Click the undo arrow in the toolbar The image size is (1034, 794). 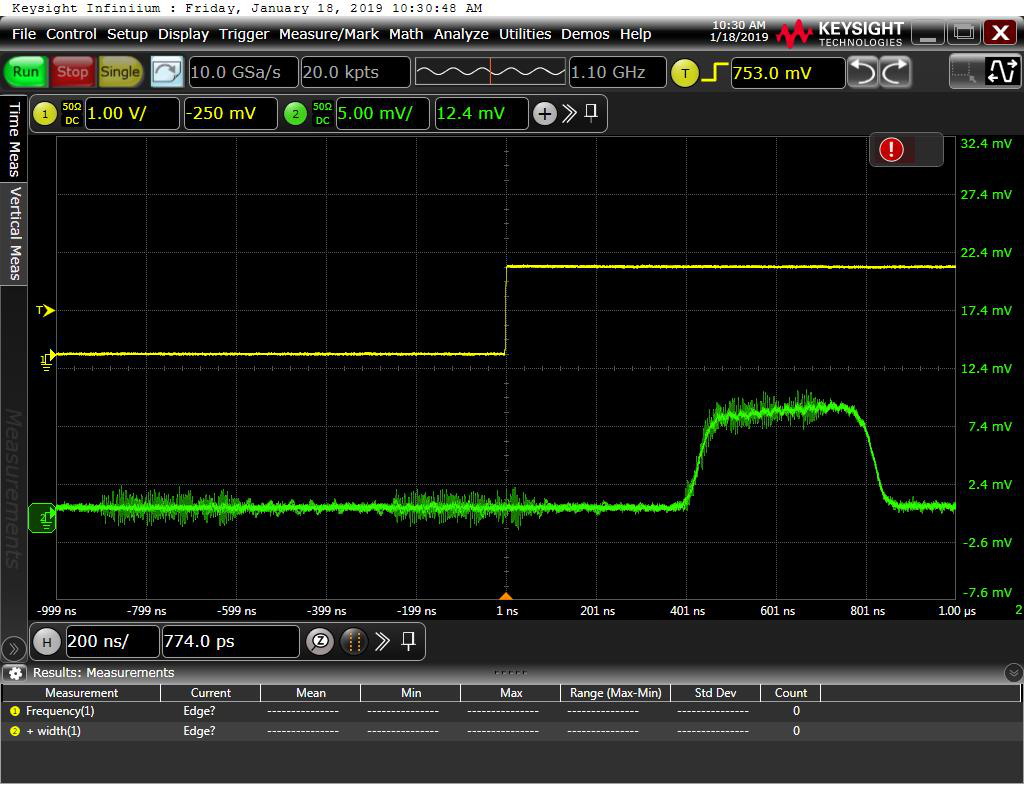[x=862, y=72]
